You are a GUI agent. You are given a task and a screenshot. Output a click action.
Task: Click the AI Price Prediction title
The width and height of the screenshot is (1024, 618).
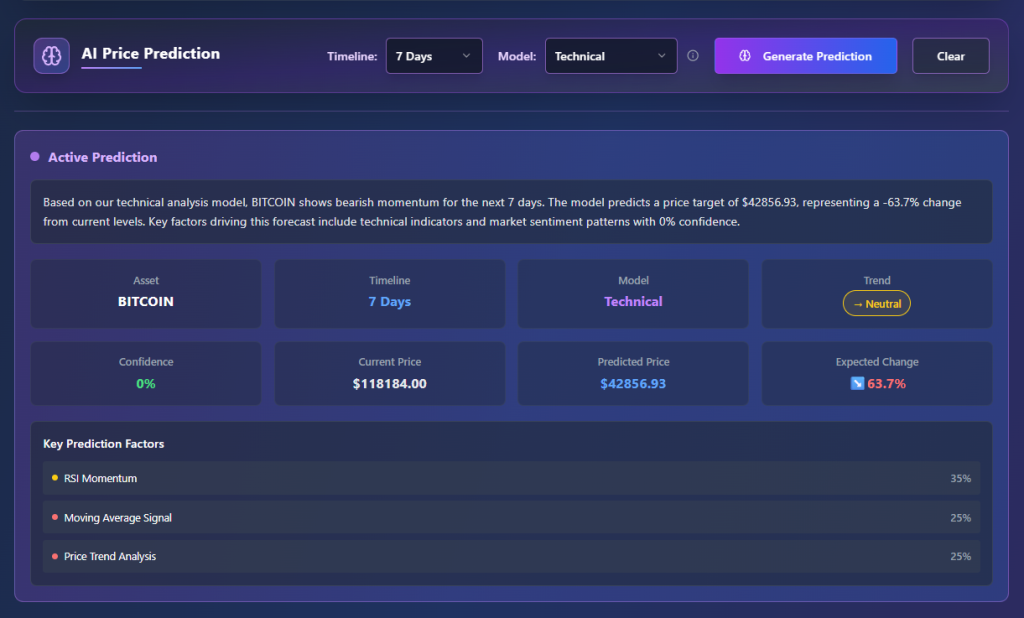150,54
